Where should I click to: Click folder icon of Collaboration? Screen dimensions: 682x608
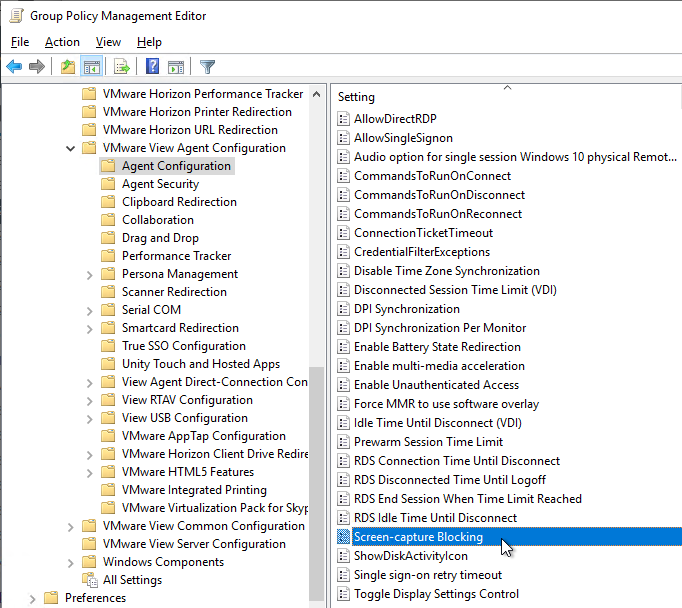click(x=108, y=220)
